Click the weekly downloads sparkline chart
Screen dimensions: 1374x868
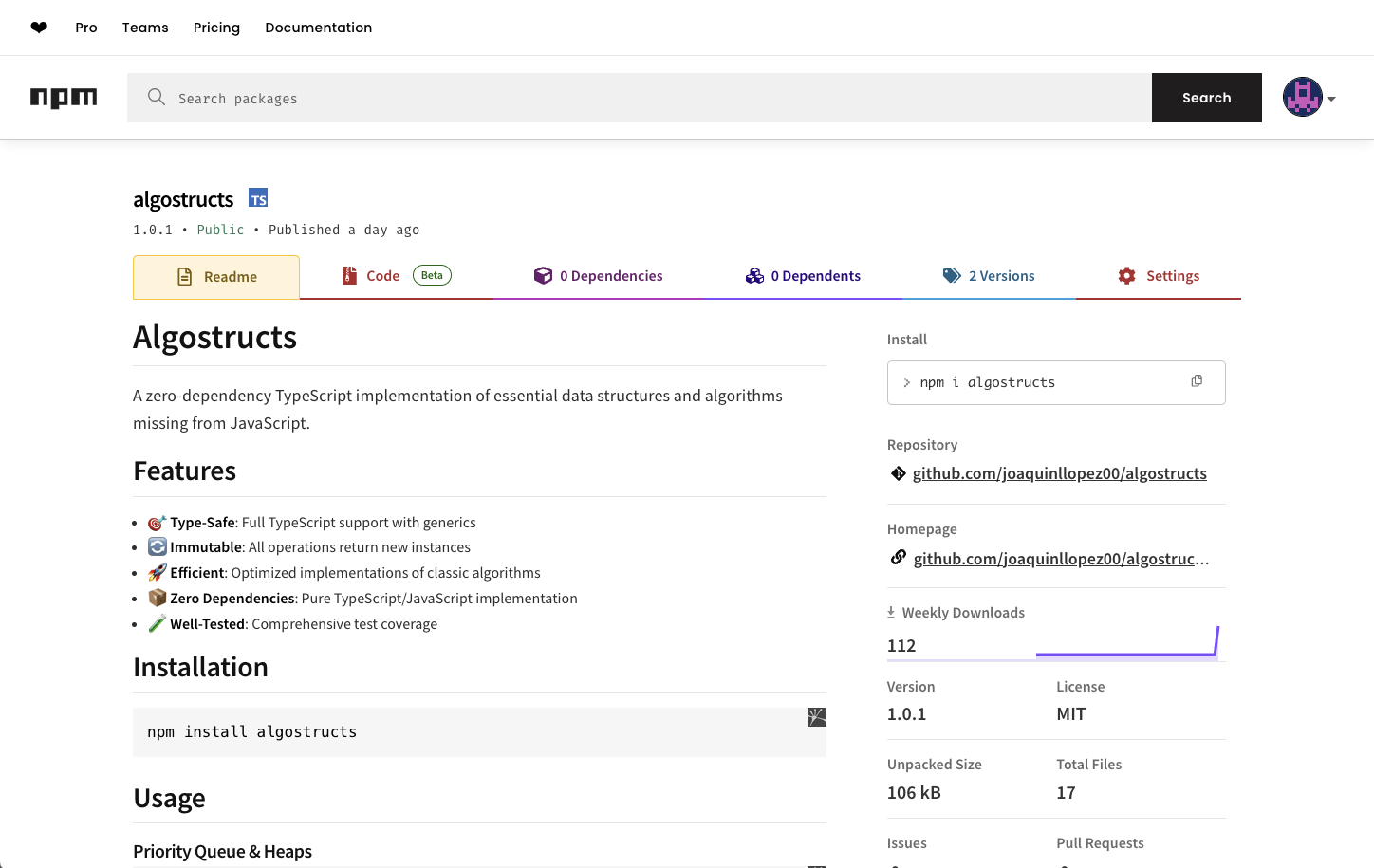pos(1127,642)
